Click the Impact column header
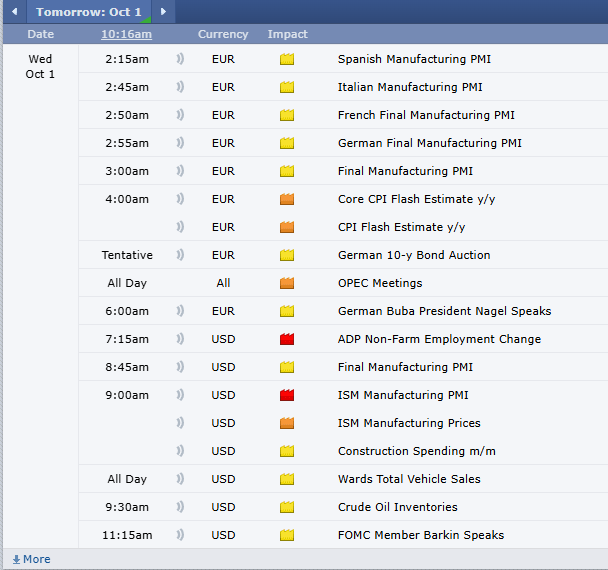608x570 pixels. click(288, 35)
